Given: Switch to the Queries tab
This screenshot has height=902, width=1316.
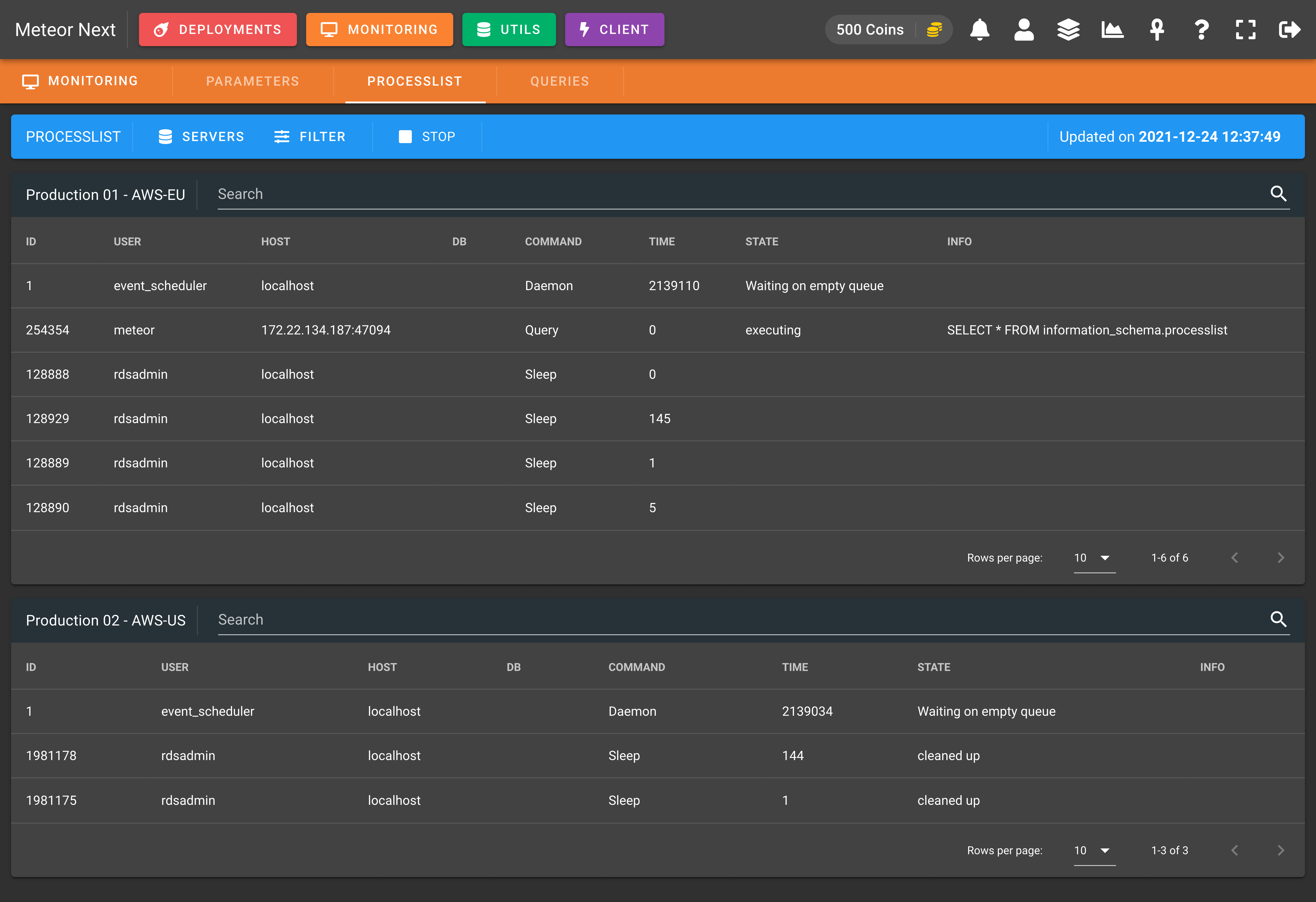Looking at the screenshot, I should pyautogui.click(x=559, y=81).
